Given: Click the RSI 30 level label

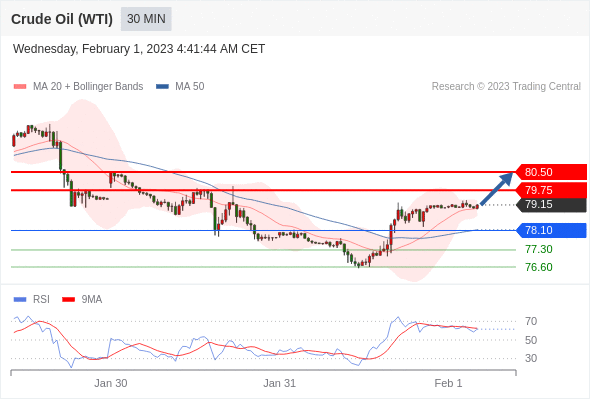Looking at the screenshot, I should (531, 358).
